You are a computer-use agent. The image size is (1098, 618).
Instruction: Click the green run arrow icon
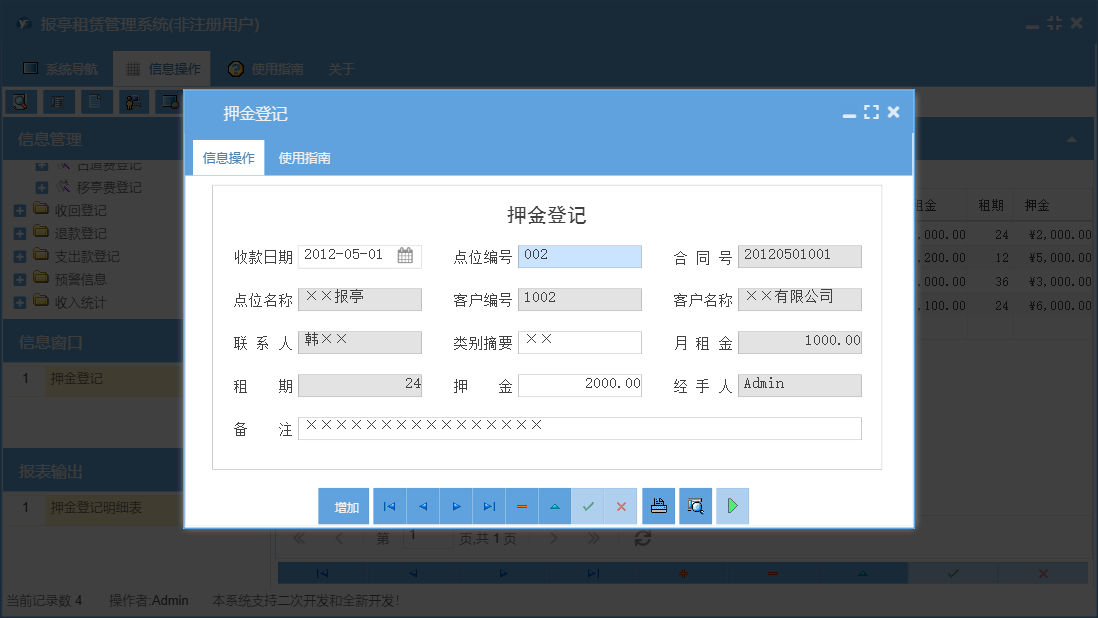point(731,506)
